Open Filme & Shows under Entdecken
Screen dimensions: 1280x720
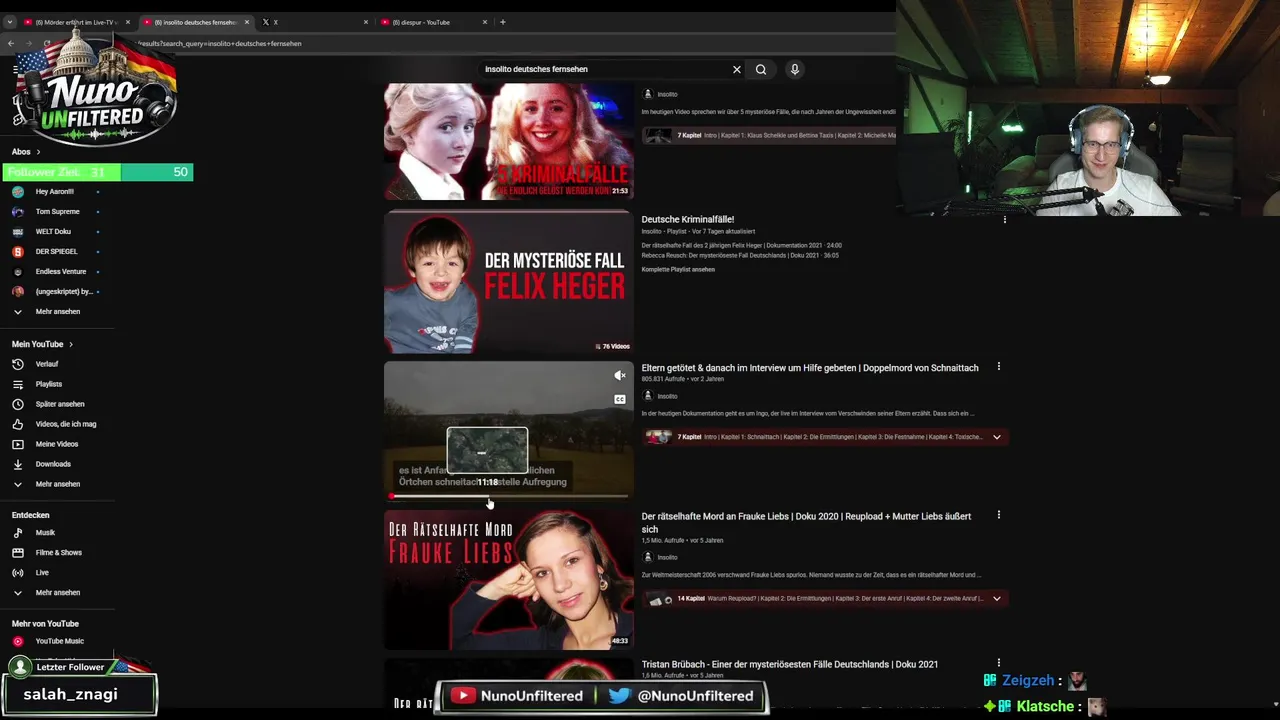57,553
